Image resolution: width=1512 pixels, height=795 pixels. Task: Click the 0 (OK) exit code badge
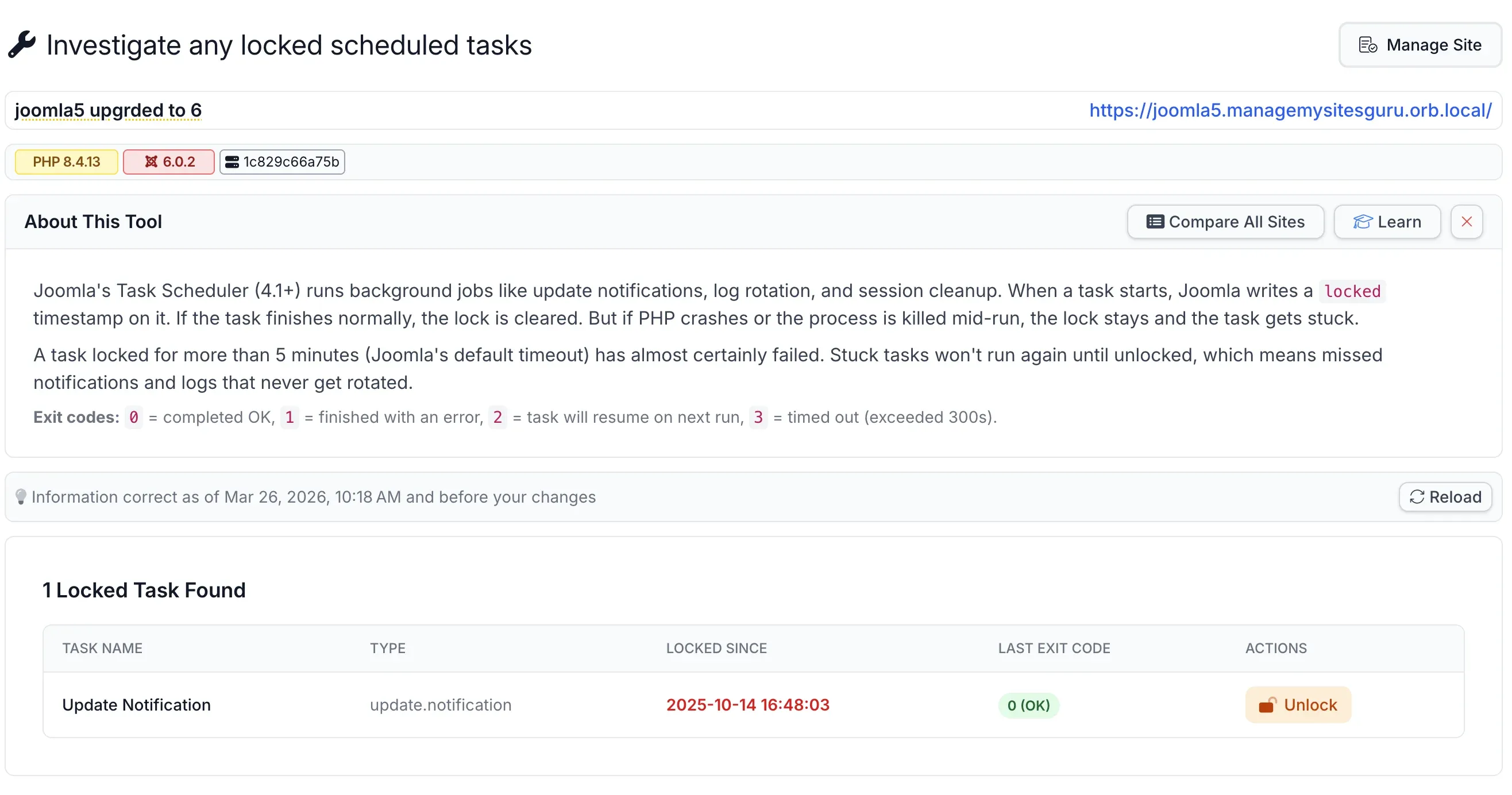[1028, 706]
